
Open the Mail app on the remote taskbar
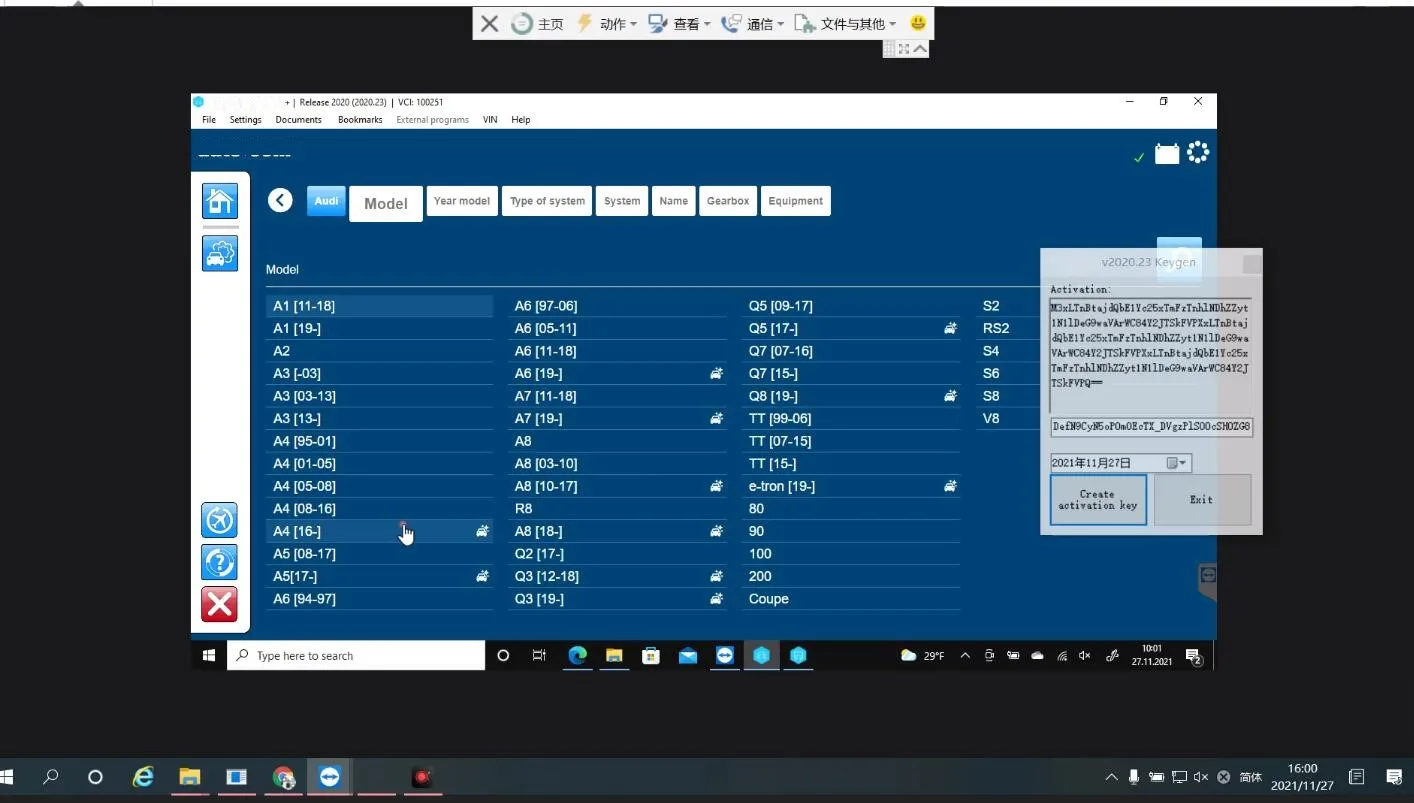click(x=688, y=655)
